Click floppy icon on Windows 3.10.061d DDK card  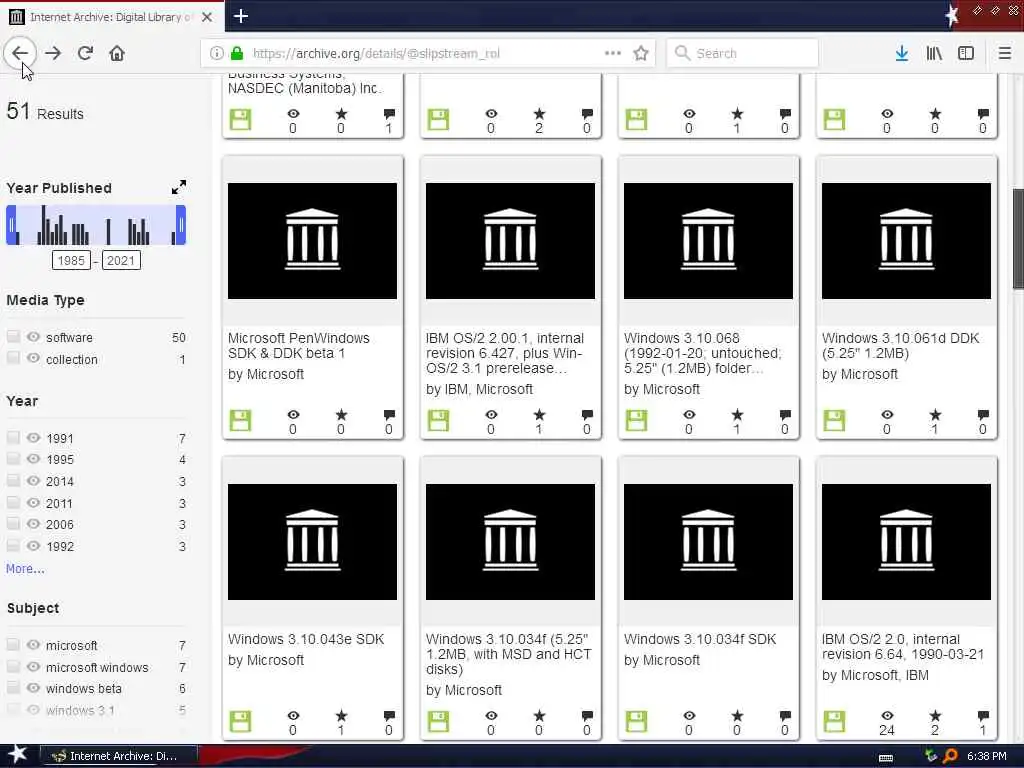click(x=834, y=421)
